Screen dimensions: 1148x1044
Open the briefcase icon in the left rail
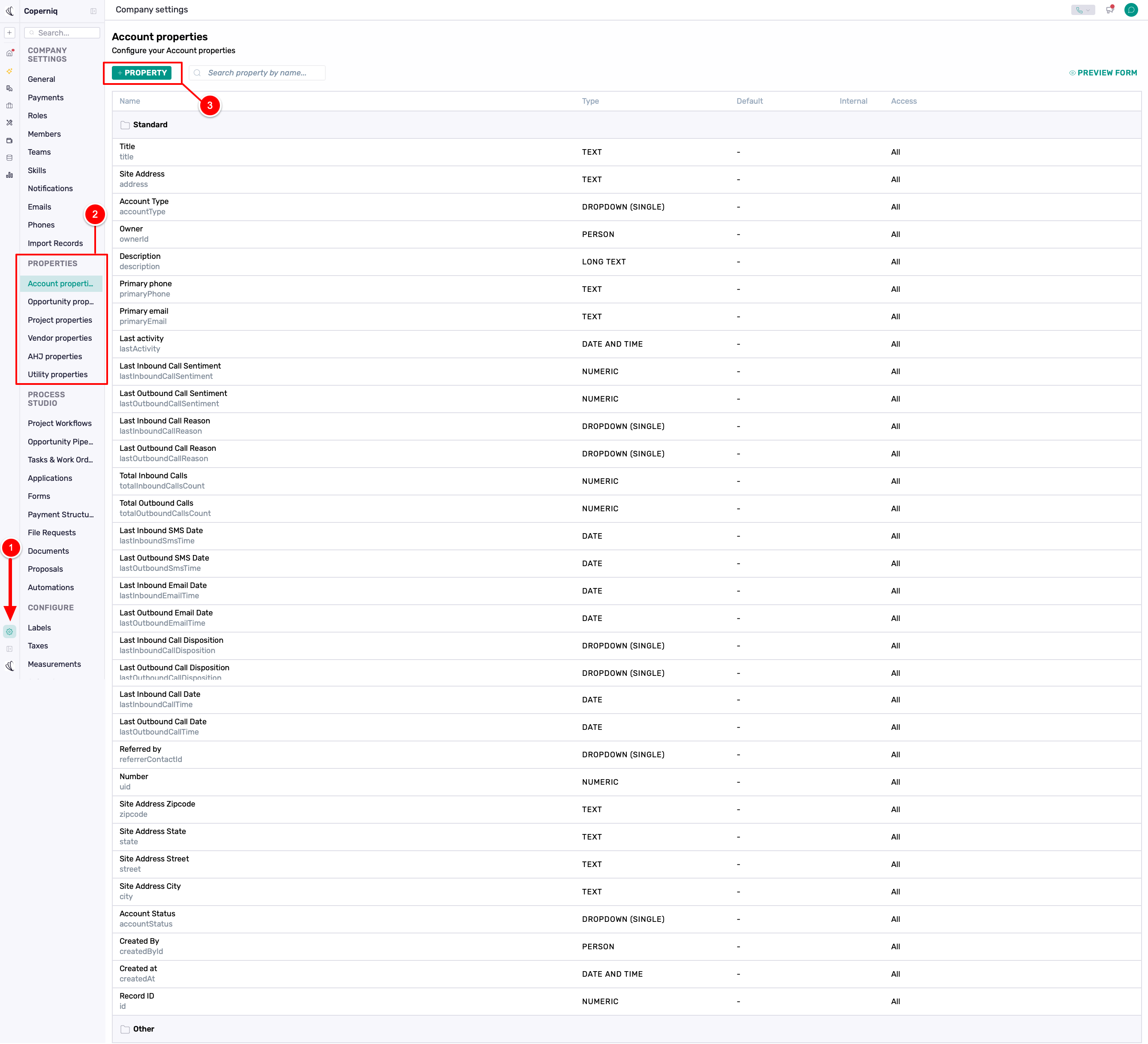[10, 105]
